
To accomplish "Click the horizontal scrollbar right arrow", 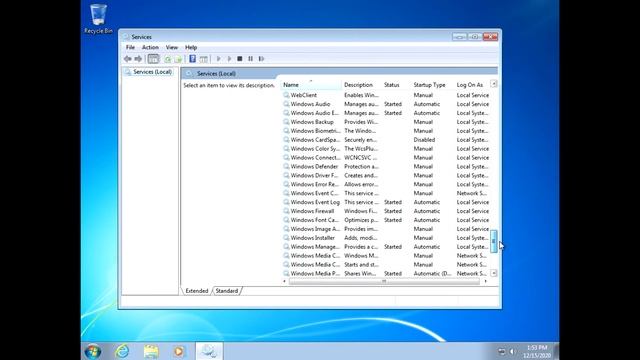I will (x=485, y=281).
